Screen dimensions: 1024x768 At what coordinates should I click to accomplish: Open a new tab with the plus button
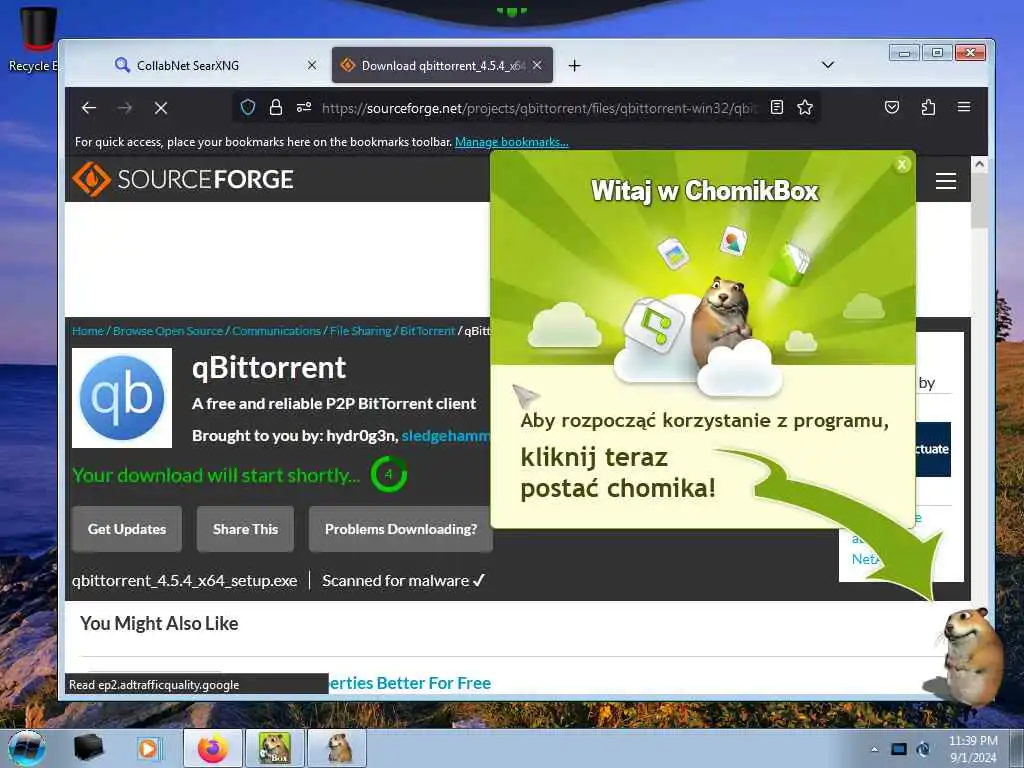(x=574, y=65)
